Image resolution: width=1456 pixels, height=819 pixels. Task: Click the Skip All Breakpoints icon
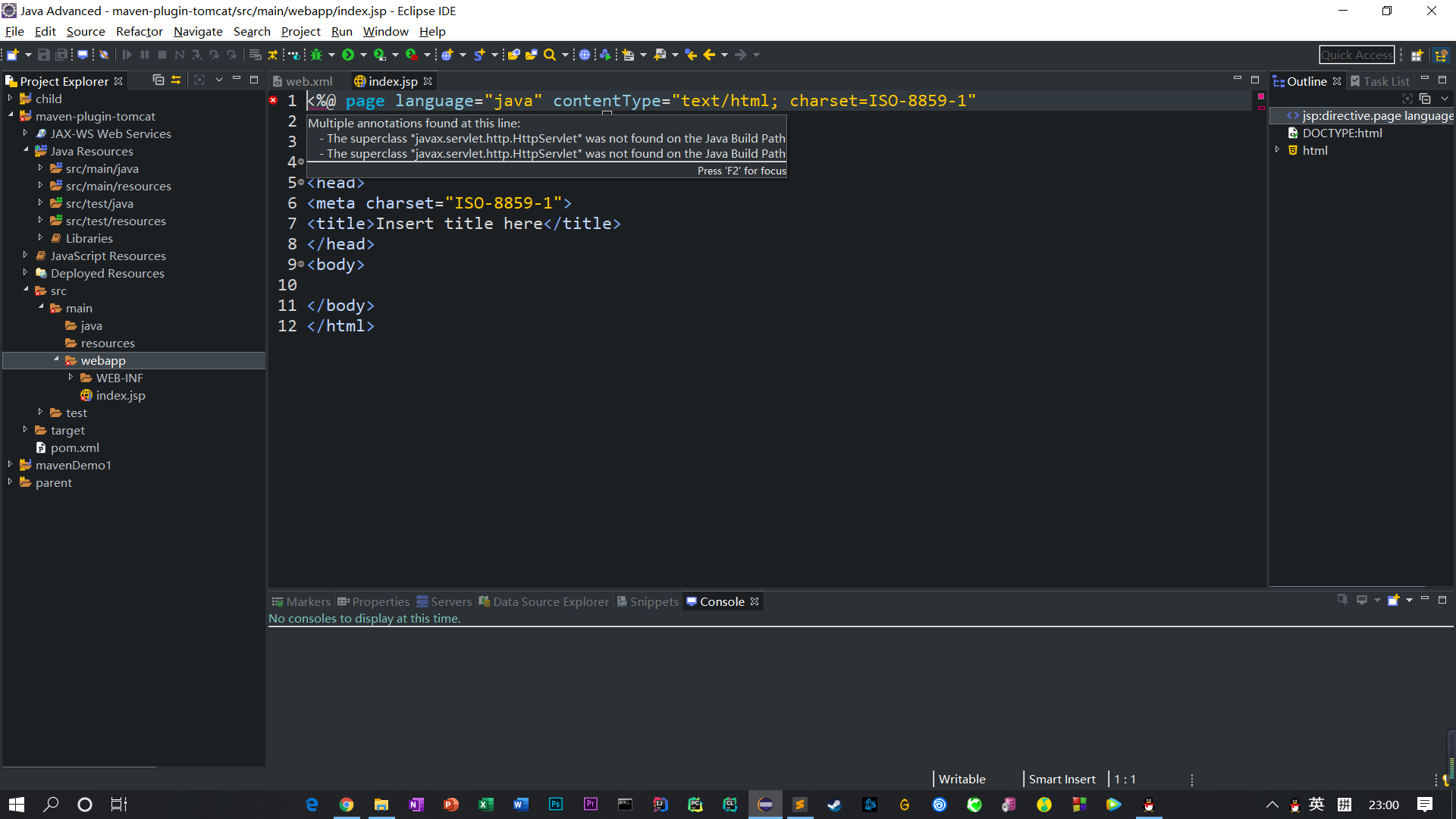(x=104, y=55)
